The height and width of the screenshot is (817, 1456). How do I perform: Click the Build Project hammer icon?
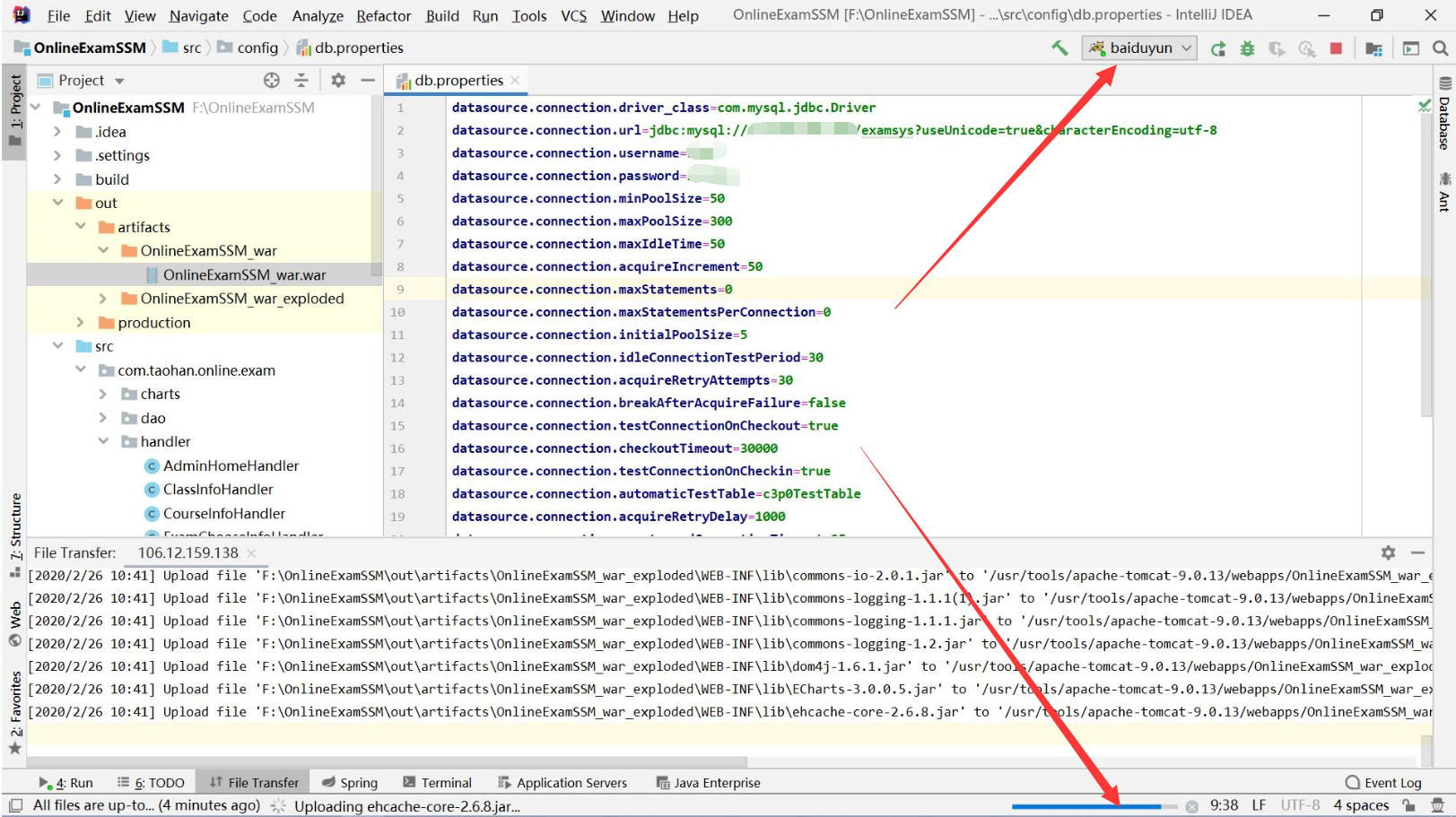(x=1059, y=48)
